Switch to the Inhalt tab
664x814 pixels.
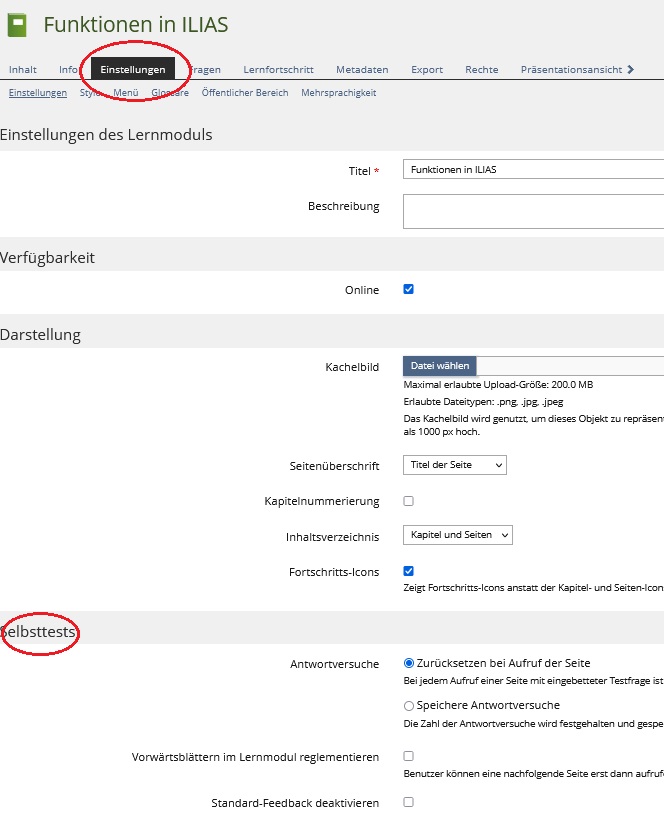click(23, 70)
